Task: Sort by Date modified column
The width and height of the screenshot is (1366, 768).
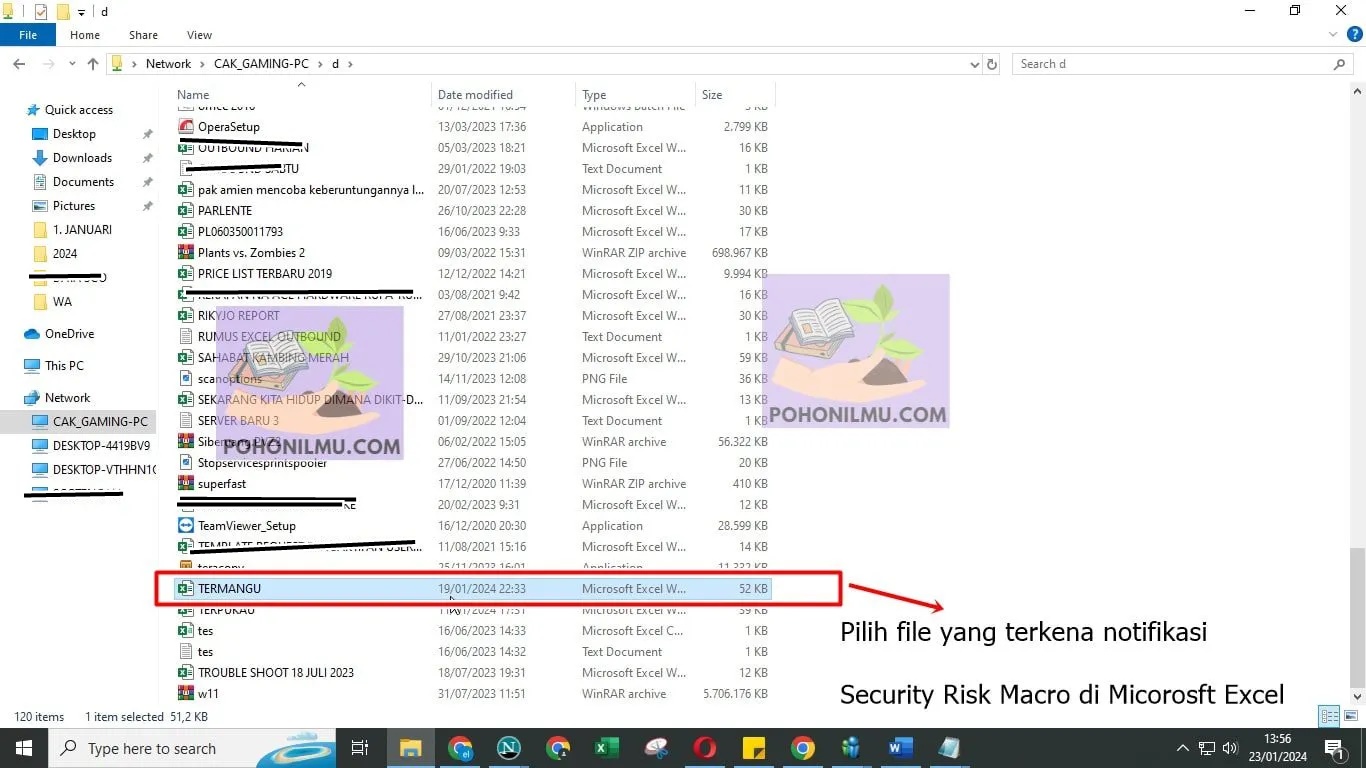Action: pyautogui.click(x=475, y=95)
